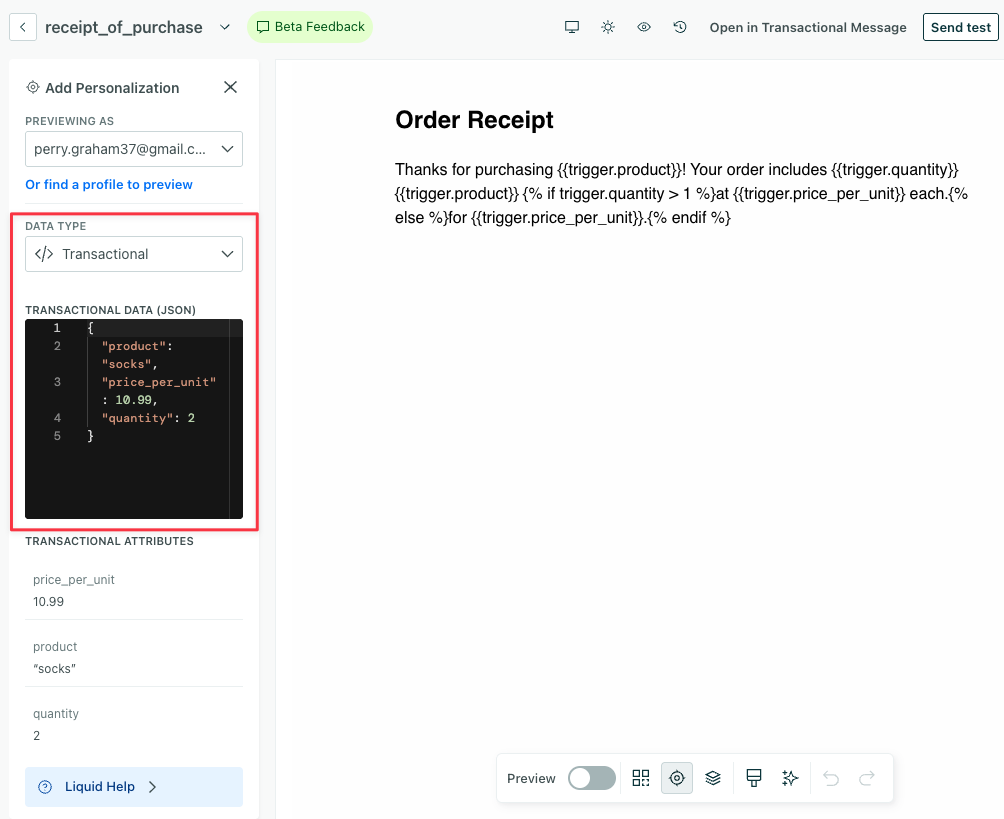The height and width of the screenshot is (819, 1004).
Task: Click the AI sparkle icon in bottom toolbar
Action: click(x=790, y=777)
